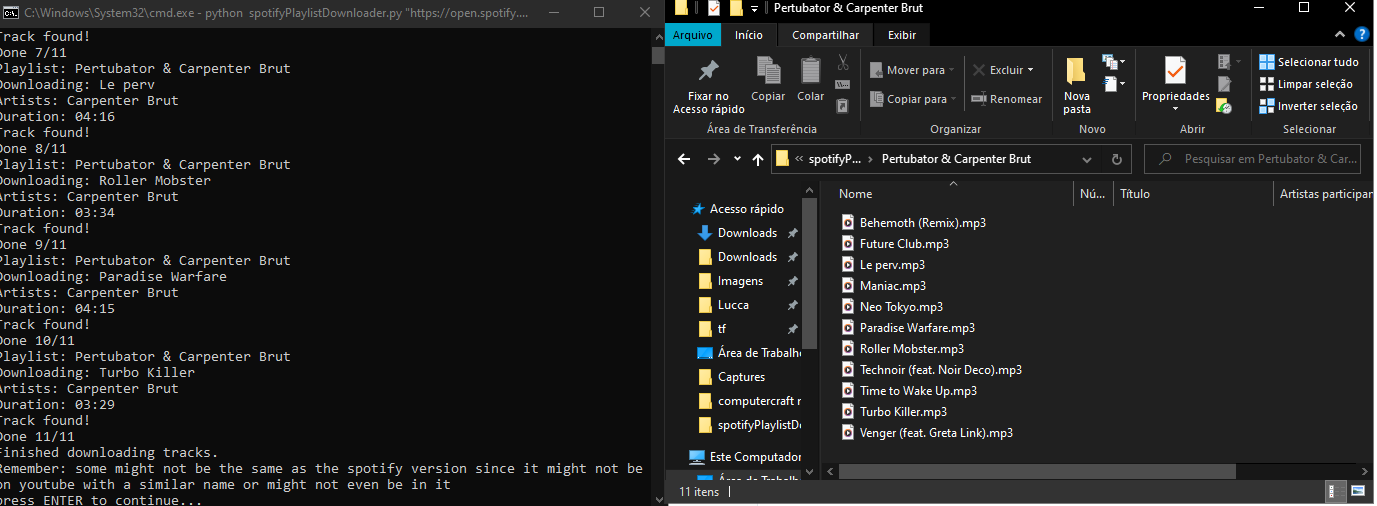Click the edit icon in Abrir group
The width and height of the screenshot is (1377, 506).
(1224, 84)
